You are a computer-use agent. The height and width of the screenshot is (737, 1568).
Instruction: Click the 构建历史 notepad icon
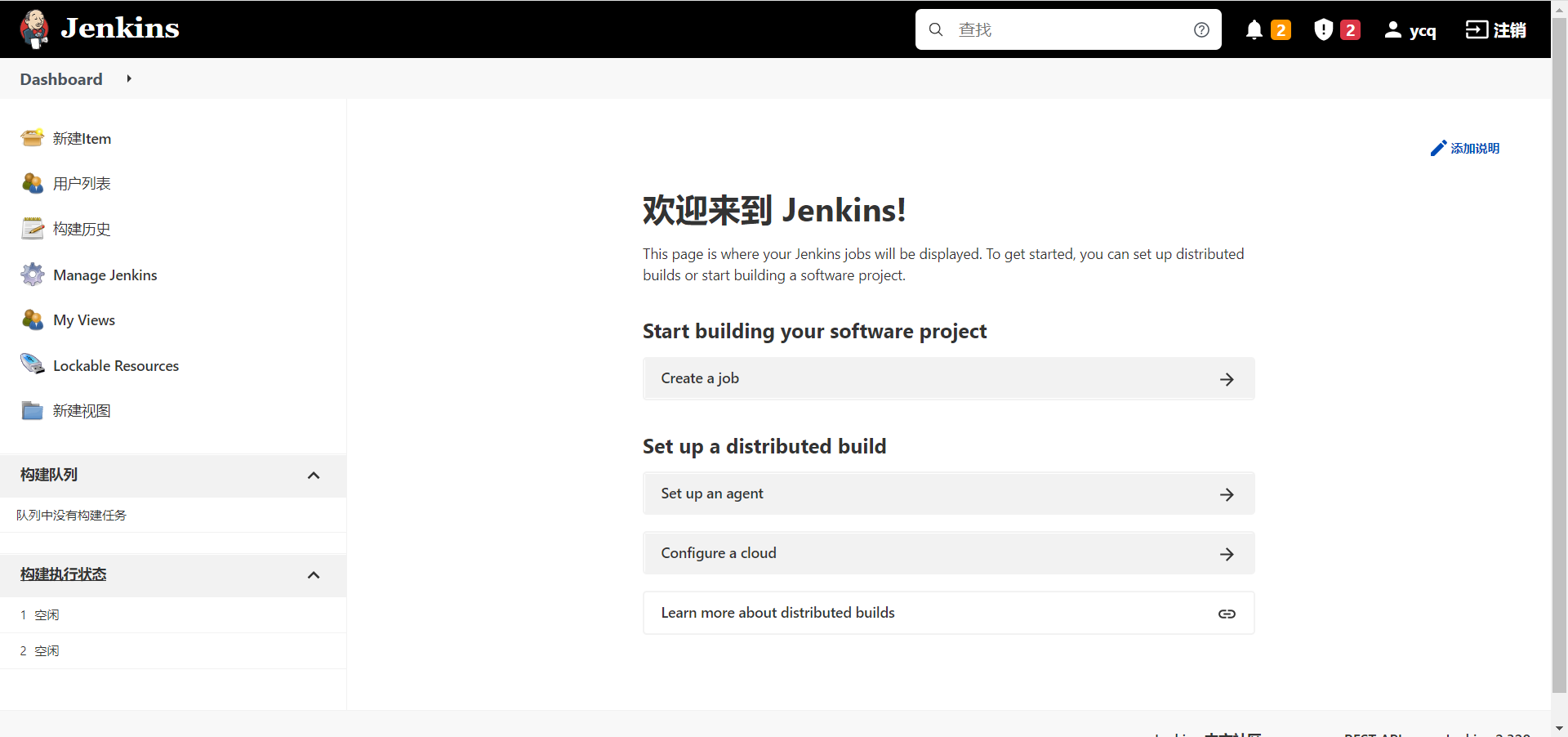point(33,229)
